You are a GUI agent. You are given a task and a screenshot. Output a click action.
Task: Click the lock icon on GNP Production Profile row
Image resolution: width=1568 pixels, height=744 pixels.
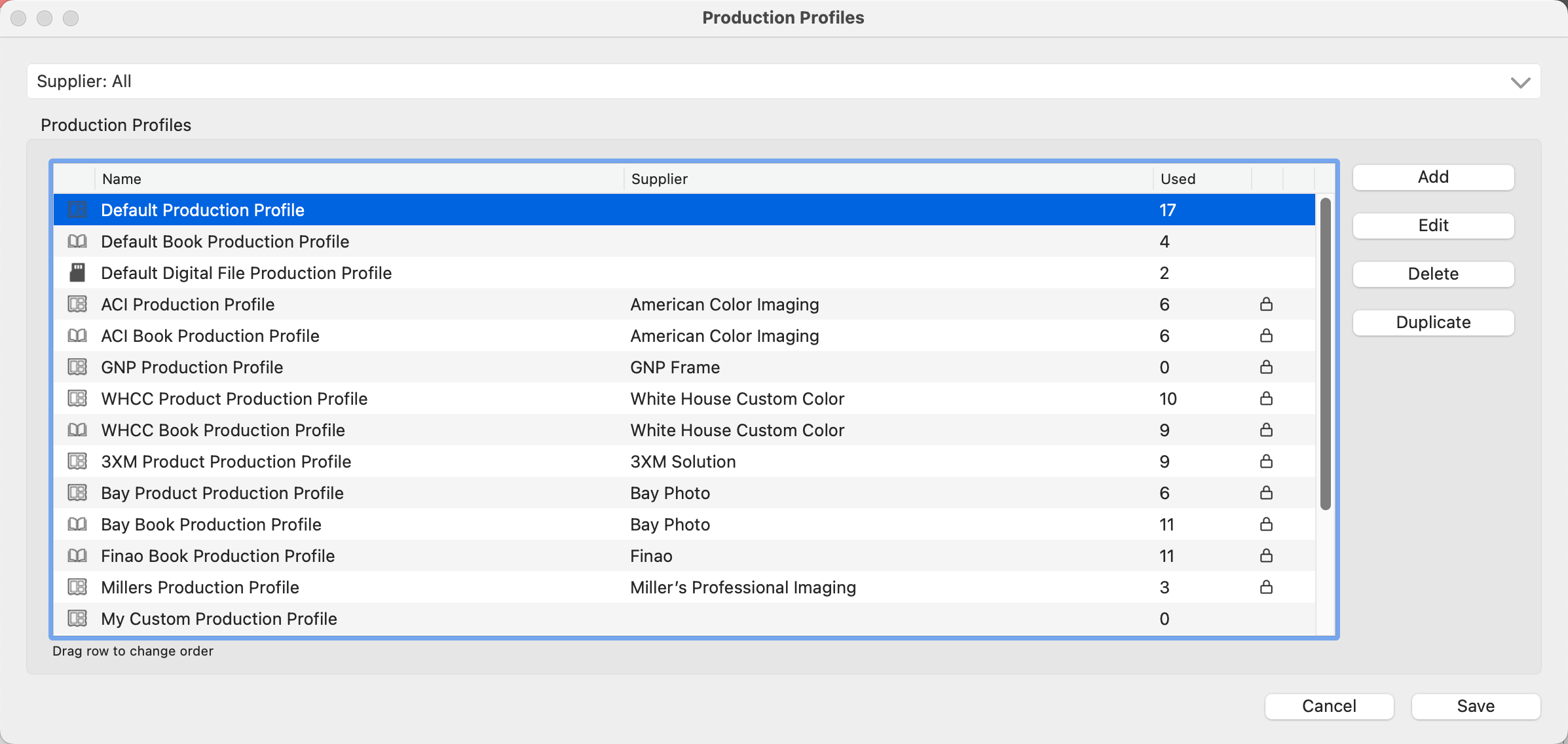[1266, 367]
